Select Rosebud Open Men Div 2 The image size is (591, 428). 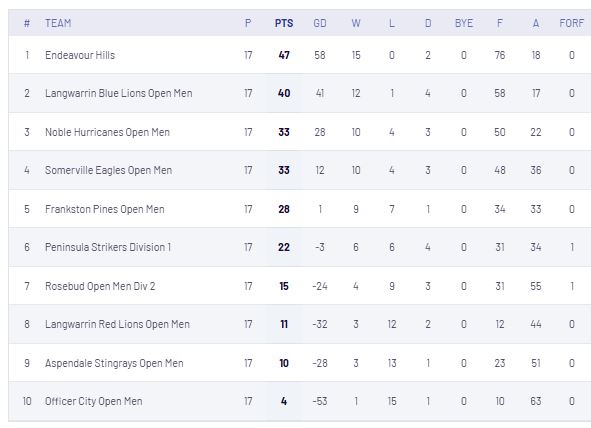[100, 286]
